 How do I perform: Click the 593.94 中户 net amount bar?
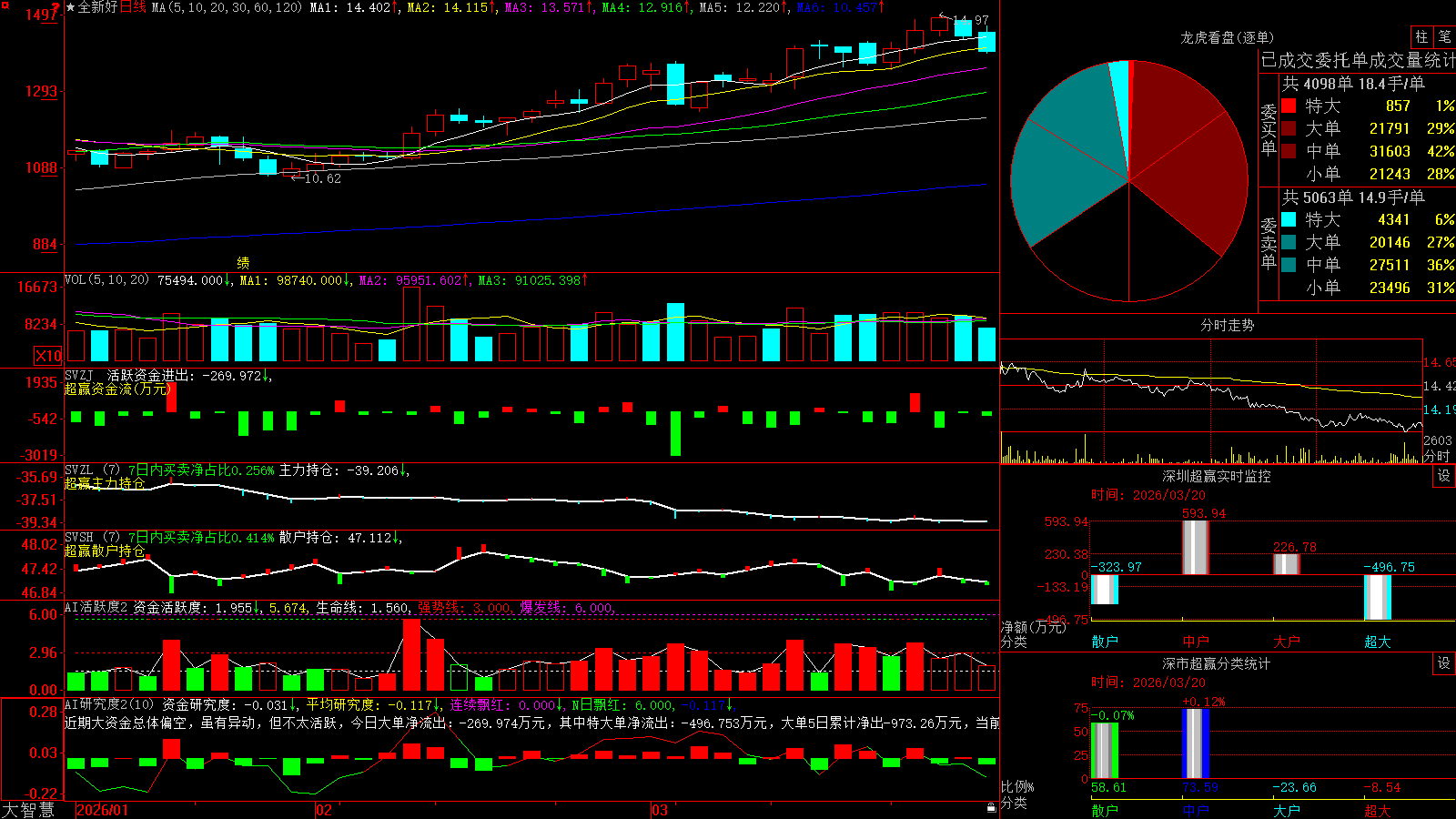point(1196,548)
